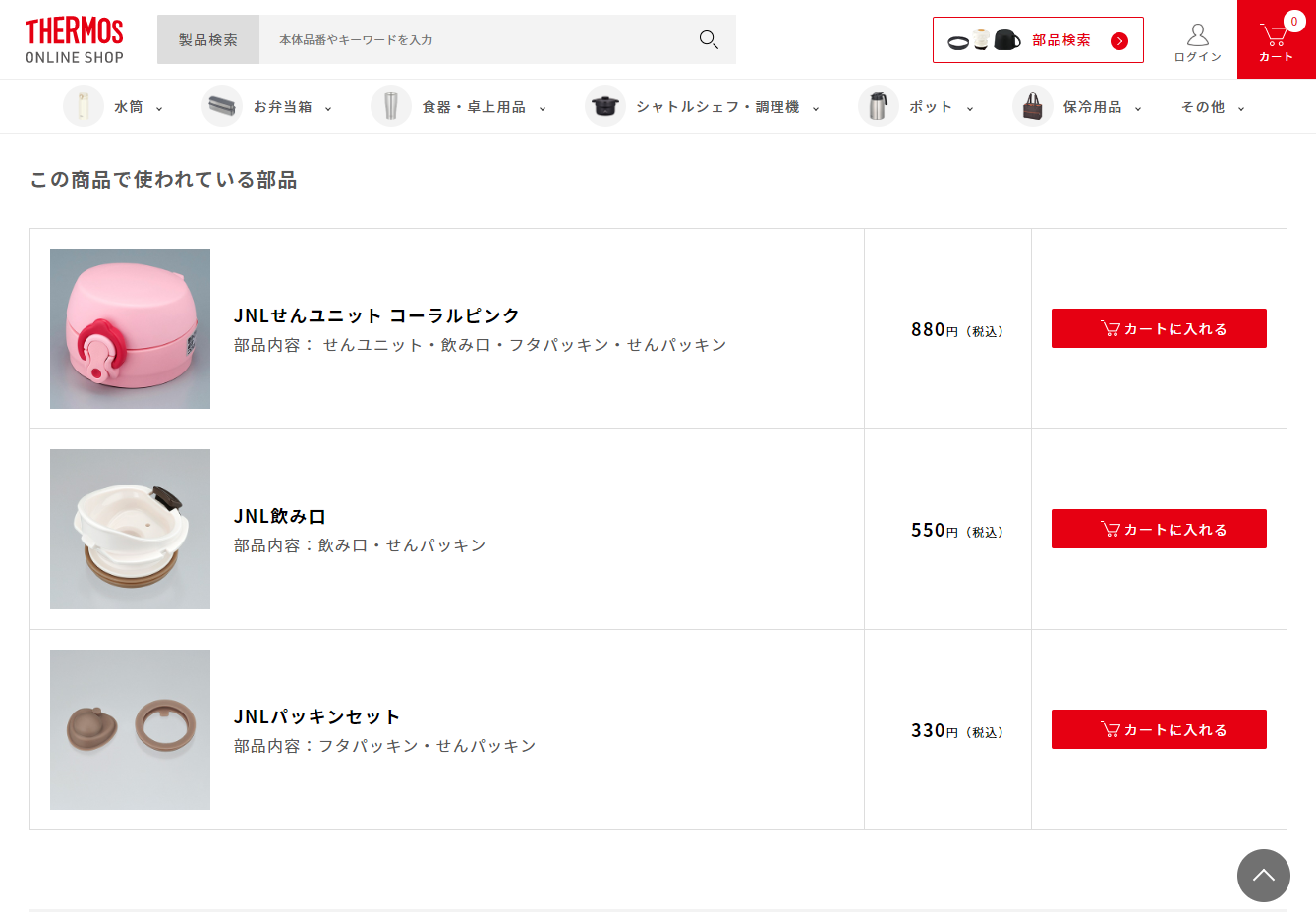Click the pot carafe category icon

click(879, 106)
